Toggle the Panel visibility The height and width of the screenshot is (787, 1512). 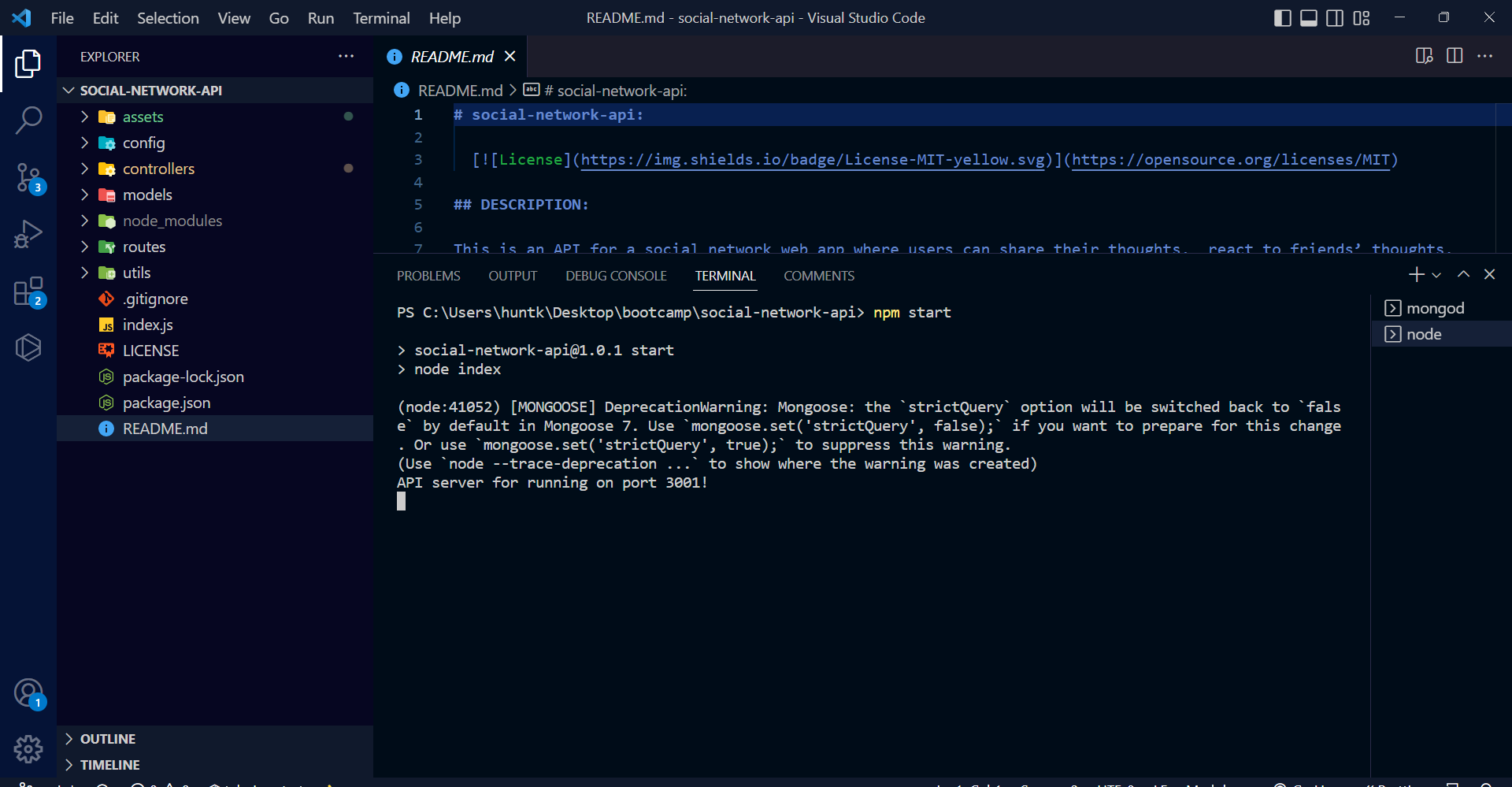pyautogui.click(x=1308, y=17)
